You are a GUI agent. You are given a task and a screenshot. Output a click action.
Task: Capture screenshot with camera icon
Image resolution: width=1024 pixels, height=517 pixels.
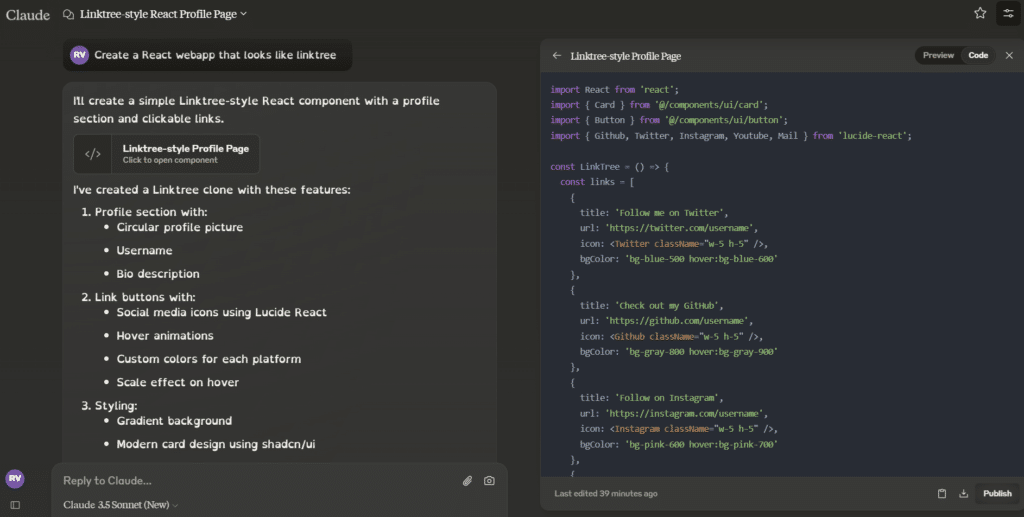489,481
